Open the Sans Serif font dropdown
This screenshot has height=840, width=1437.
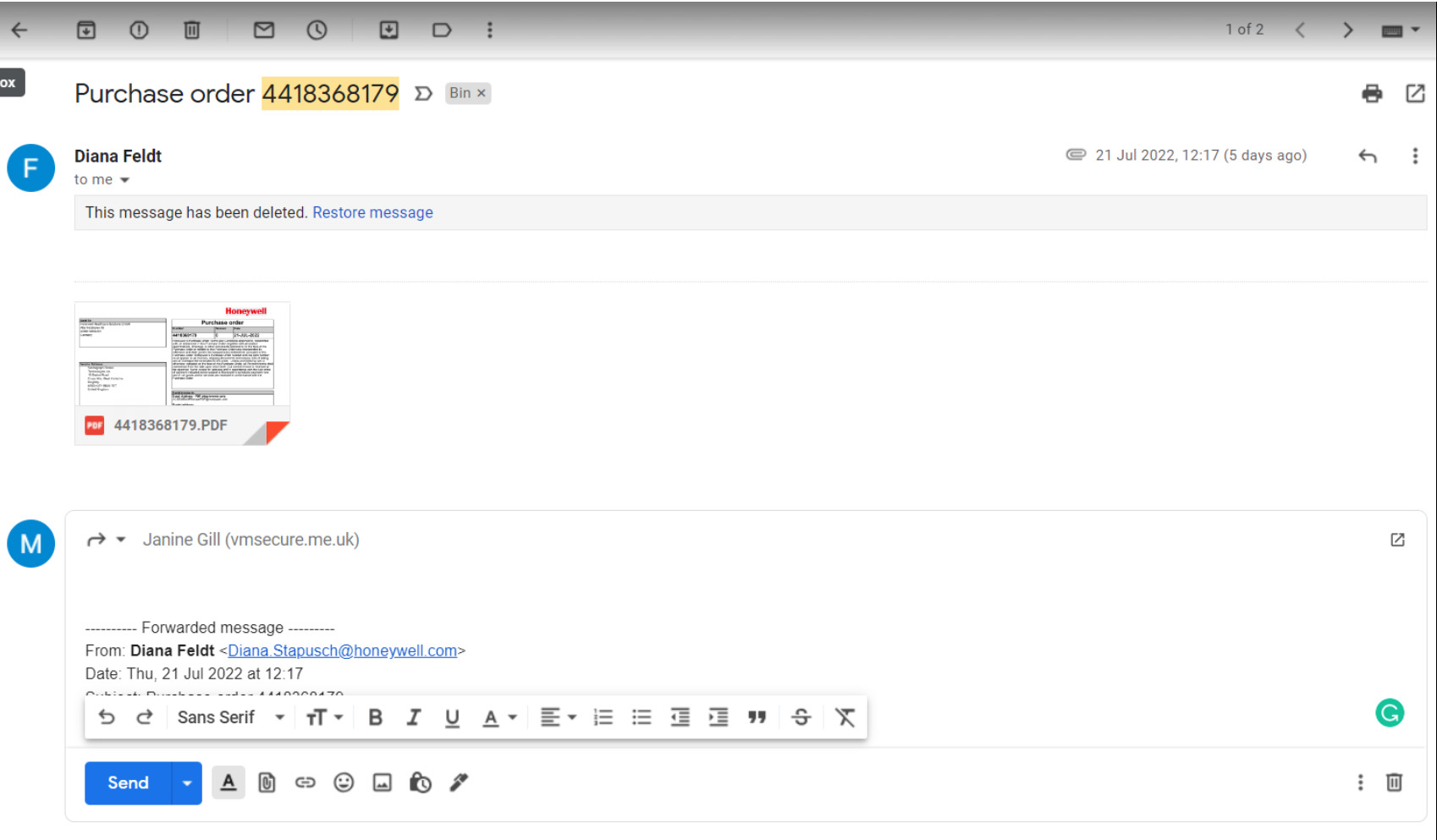coord(230,718)
